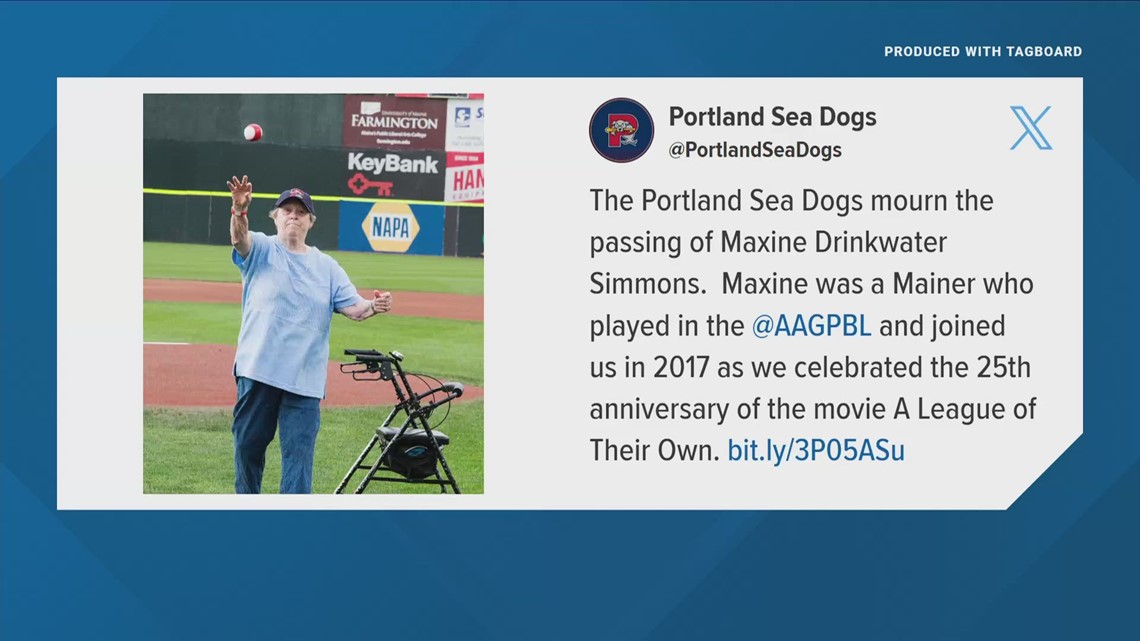This screenshot has height=641, width=1140.
Task: Open the Portland Sea Dogs profile avatar
Action: (621, 130)
